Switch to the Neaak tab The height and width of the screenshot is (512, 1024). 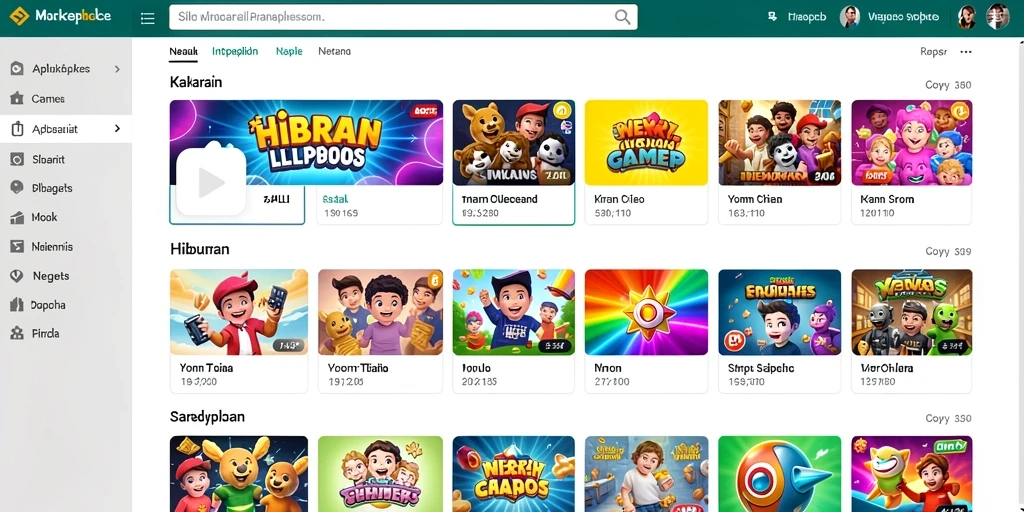184,51
